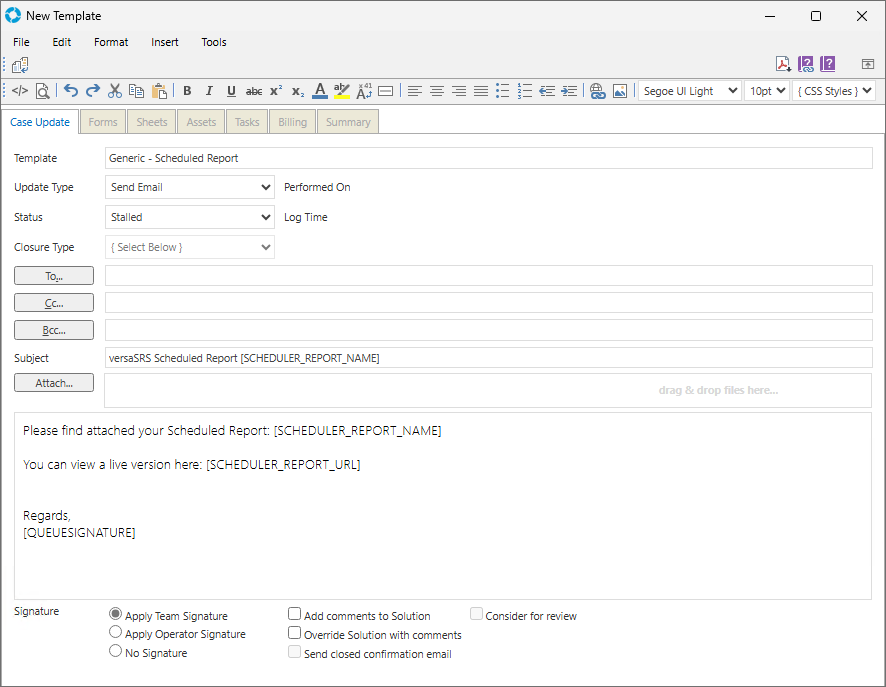The width and height of the screenshot is (886, 687).
Task: Paste from clipboard
Action: 159,91
